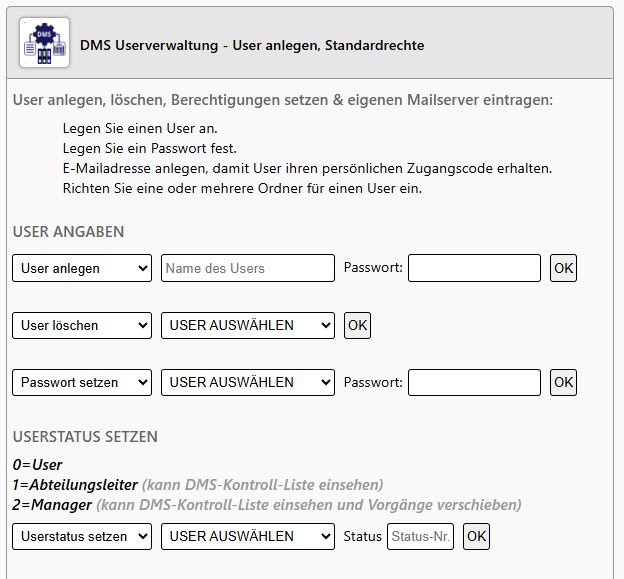Open the "Passwort setzen" action dropdown

pos(82,382)
